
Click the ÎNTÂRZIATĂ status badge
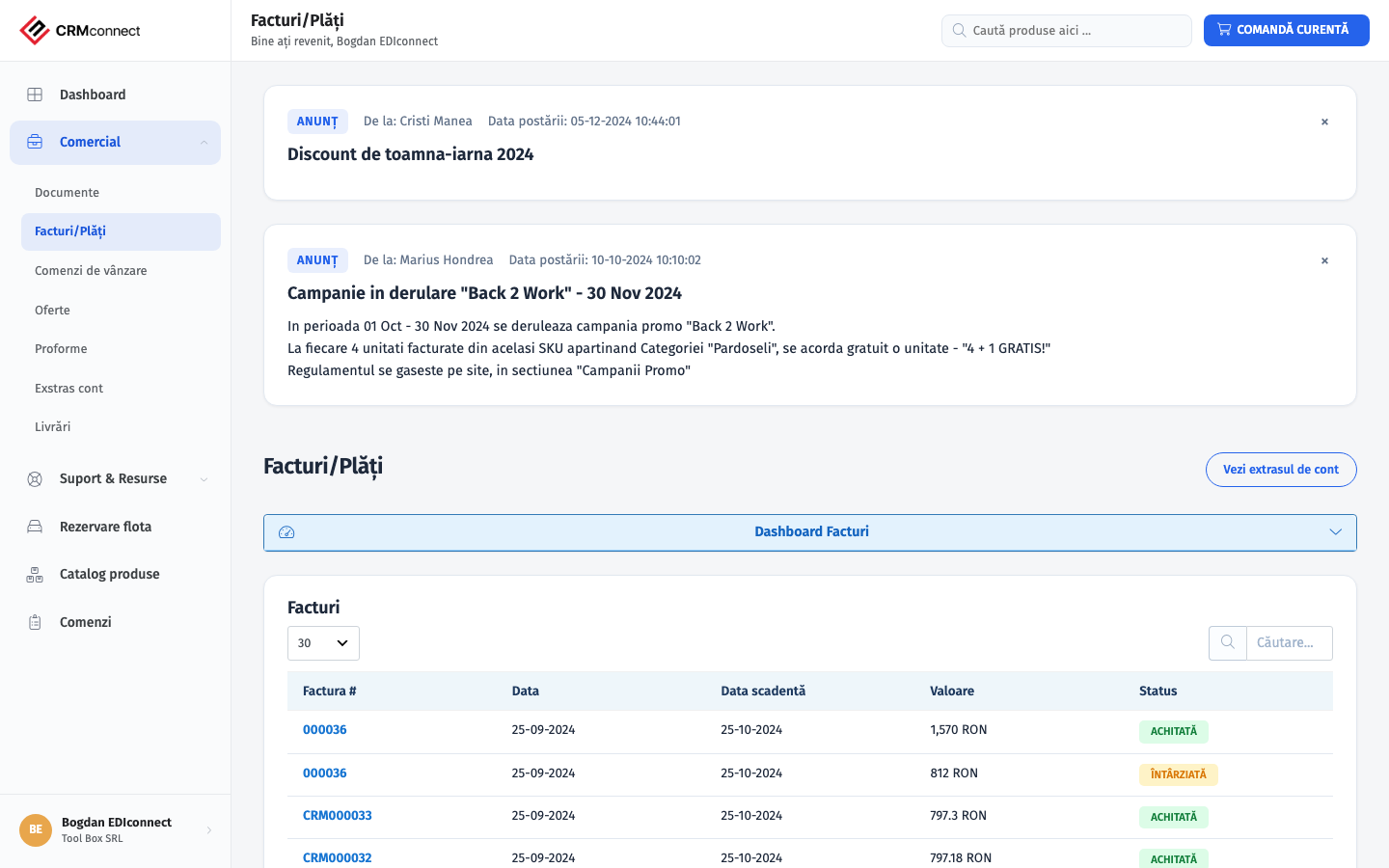1179,774
